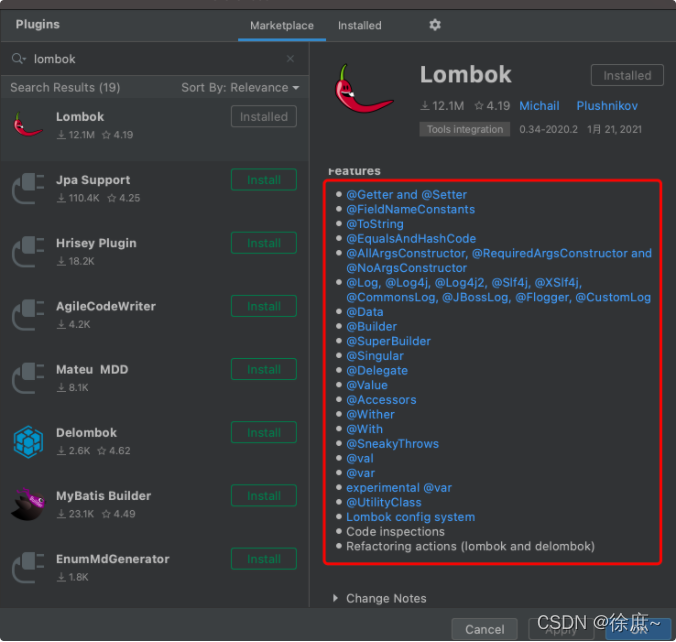Open the @With link
The height and width of the screenshot is (642, 676).
364,429
